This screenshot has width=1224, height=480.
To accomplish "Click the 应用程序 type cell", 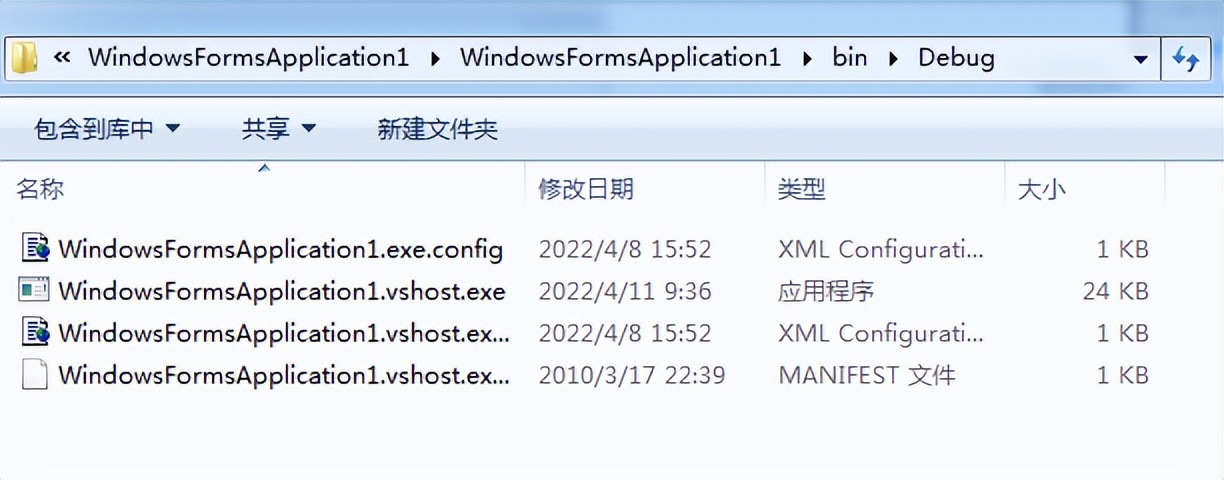I will (x=826, y=291).
